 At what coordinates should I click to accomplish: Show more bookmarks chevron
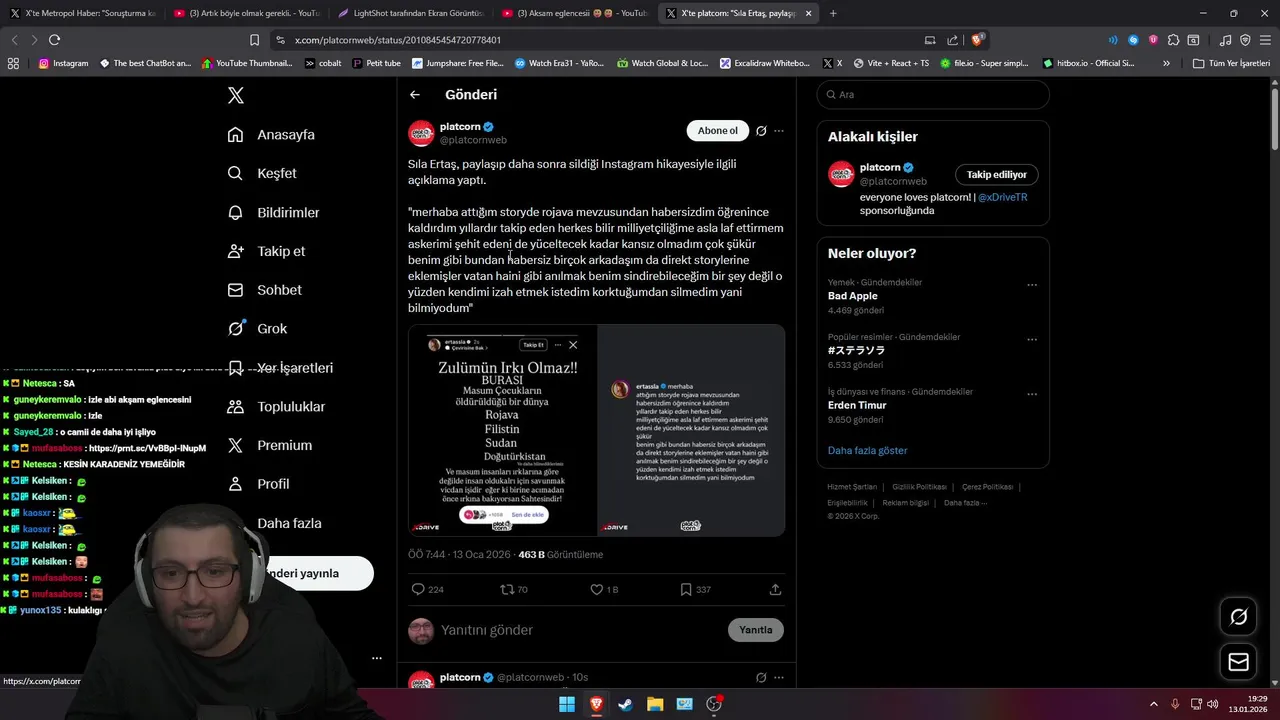tap(1166, 63)
